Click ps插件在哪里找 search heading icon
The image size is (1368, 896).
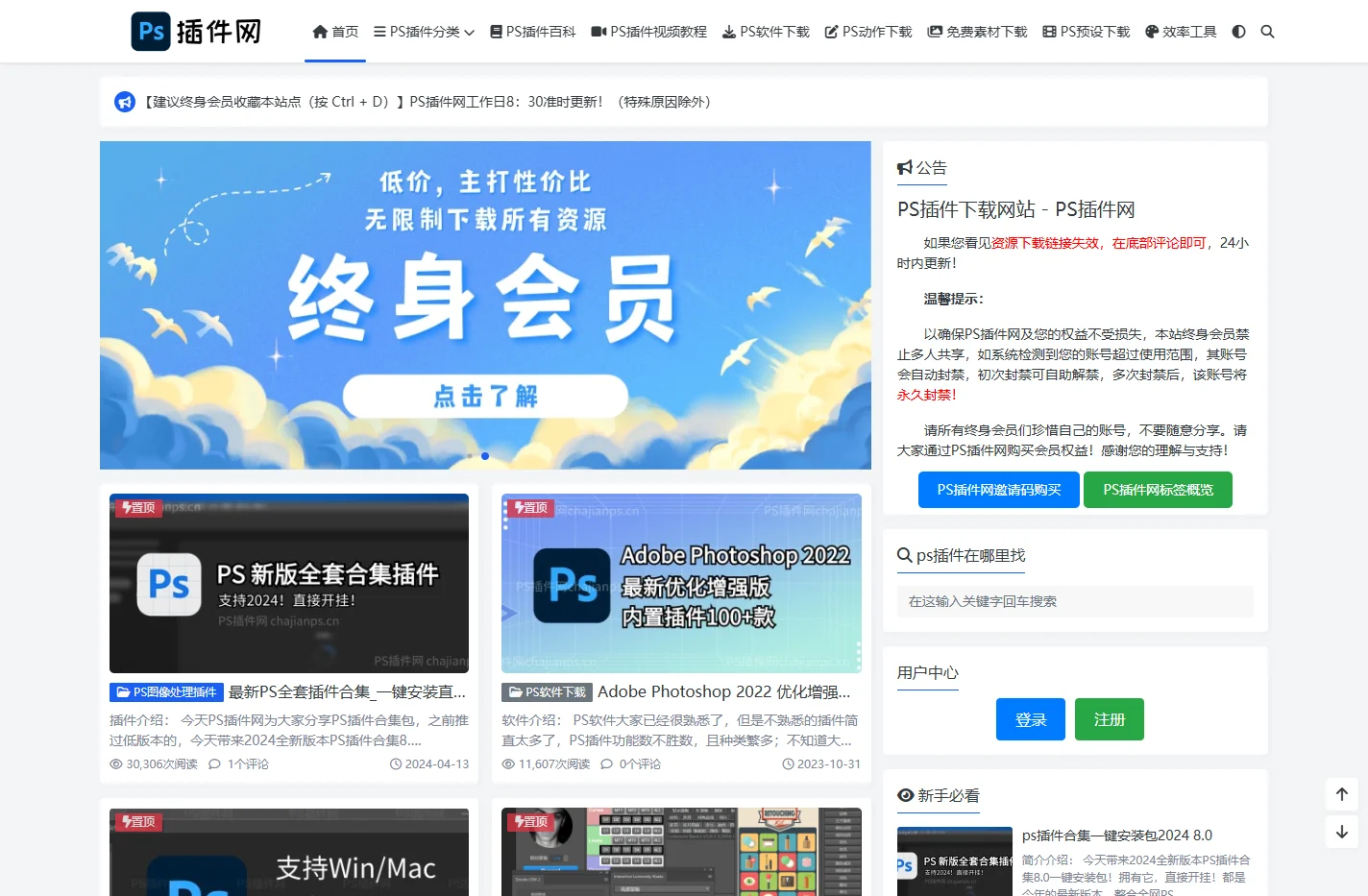coord(904,556)
